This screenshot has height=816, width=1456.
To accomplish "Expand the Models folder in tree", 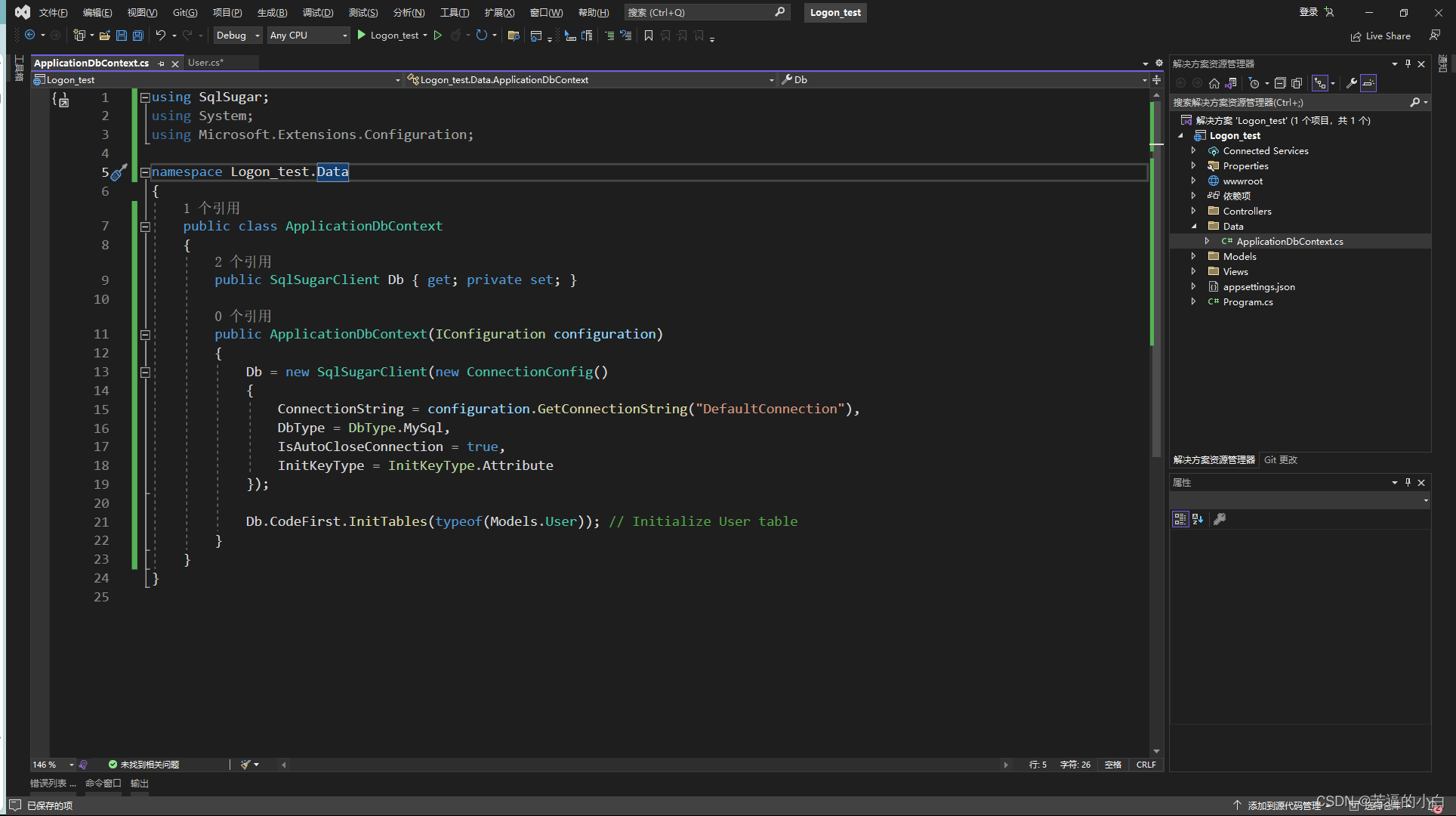I will (x=1193, y=257).
